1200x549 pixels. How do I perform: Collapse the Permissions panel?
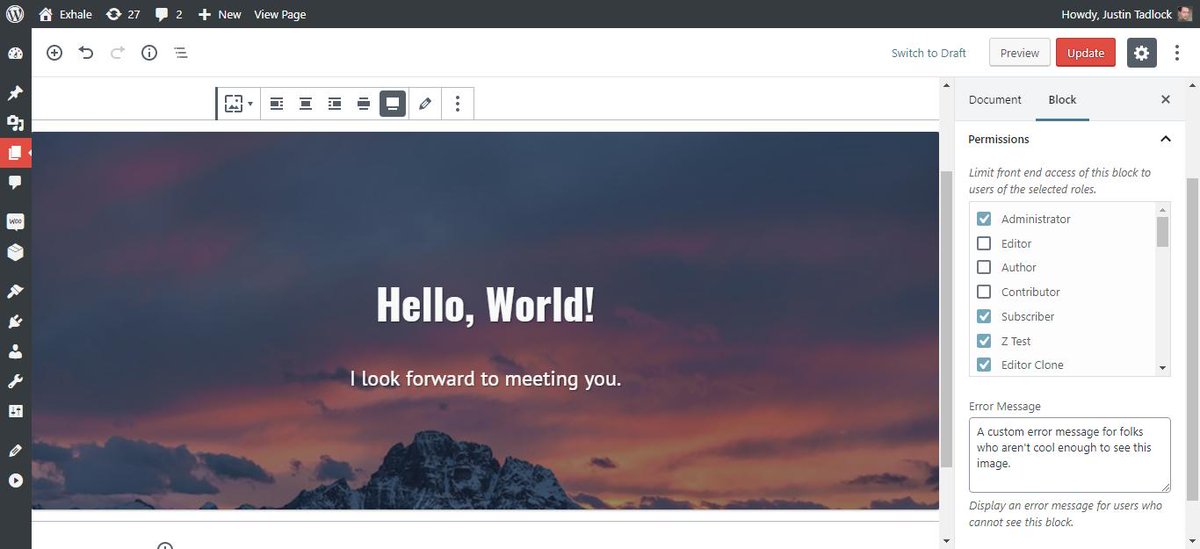coord(1069,139)
